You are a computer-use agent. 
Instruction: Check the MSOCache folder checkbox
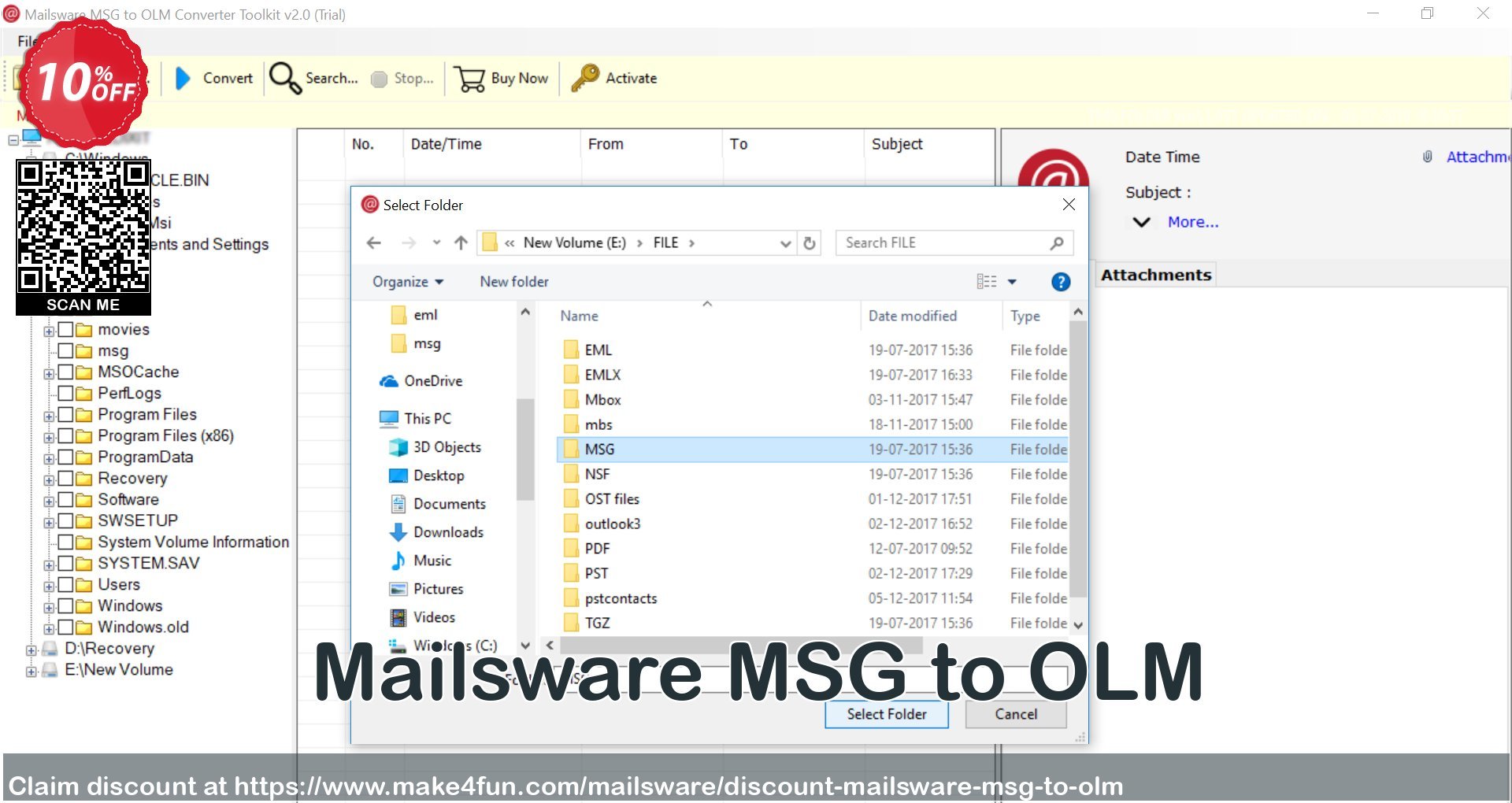pos(66,372)
